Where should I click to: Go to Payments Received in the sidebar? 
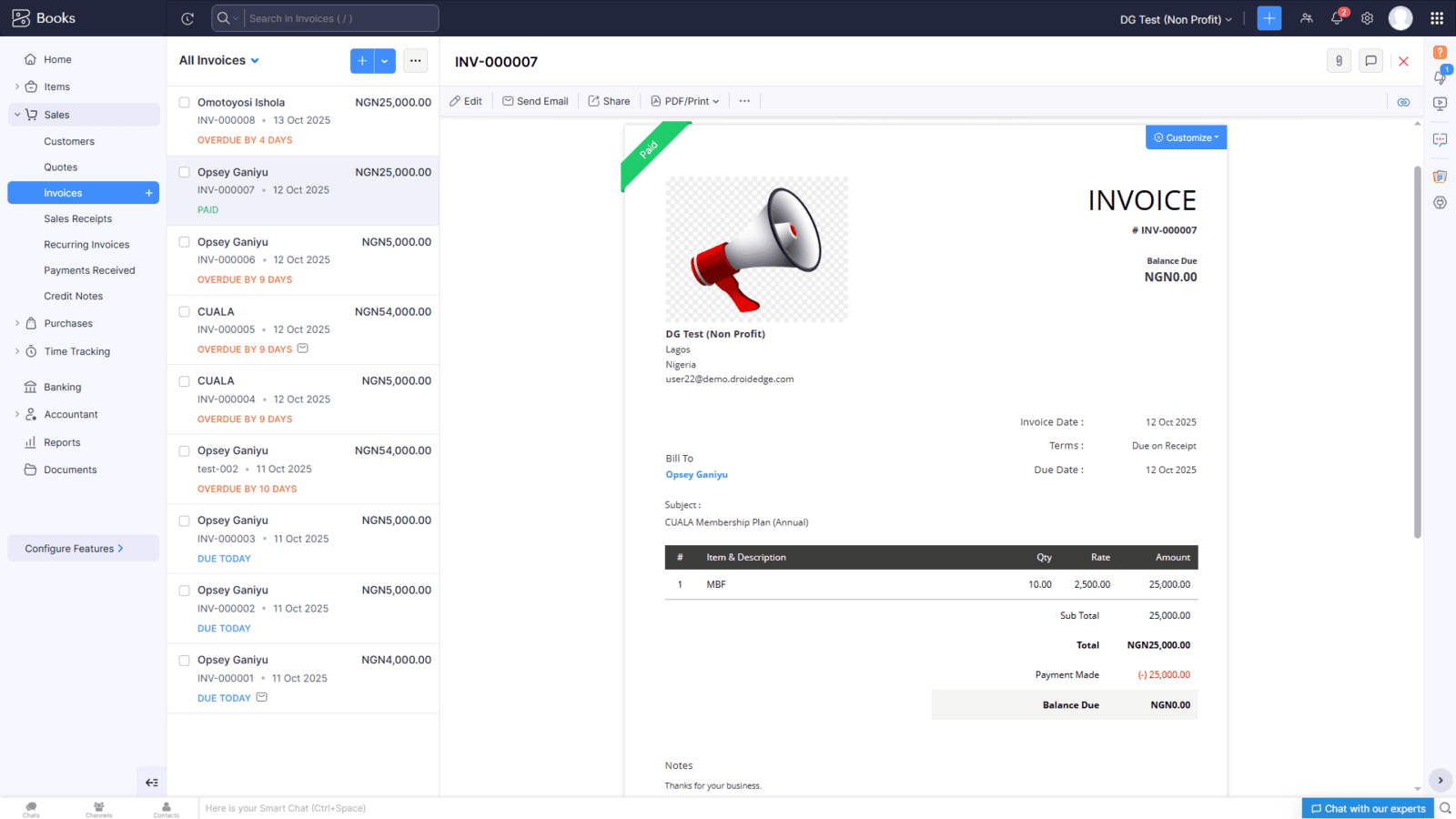89,270
